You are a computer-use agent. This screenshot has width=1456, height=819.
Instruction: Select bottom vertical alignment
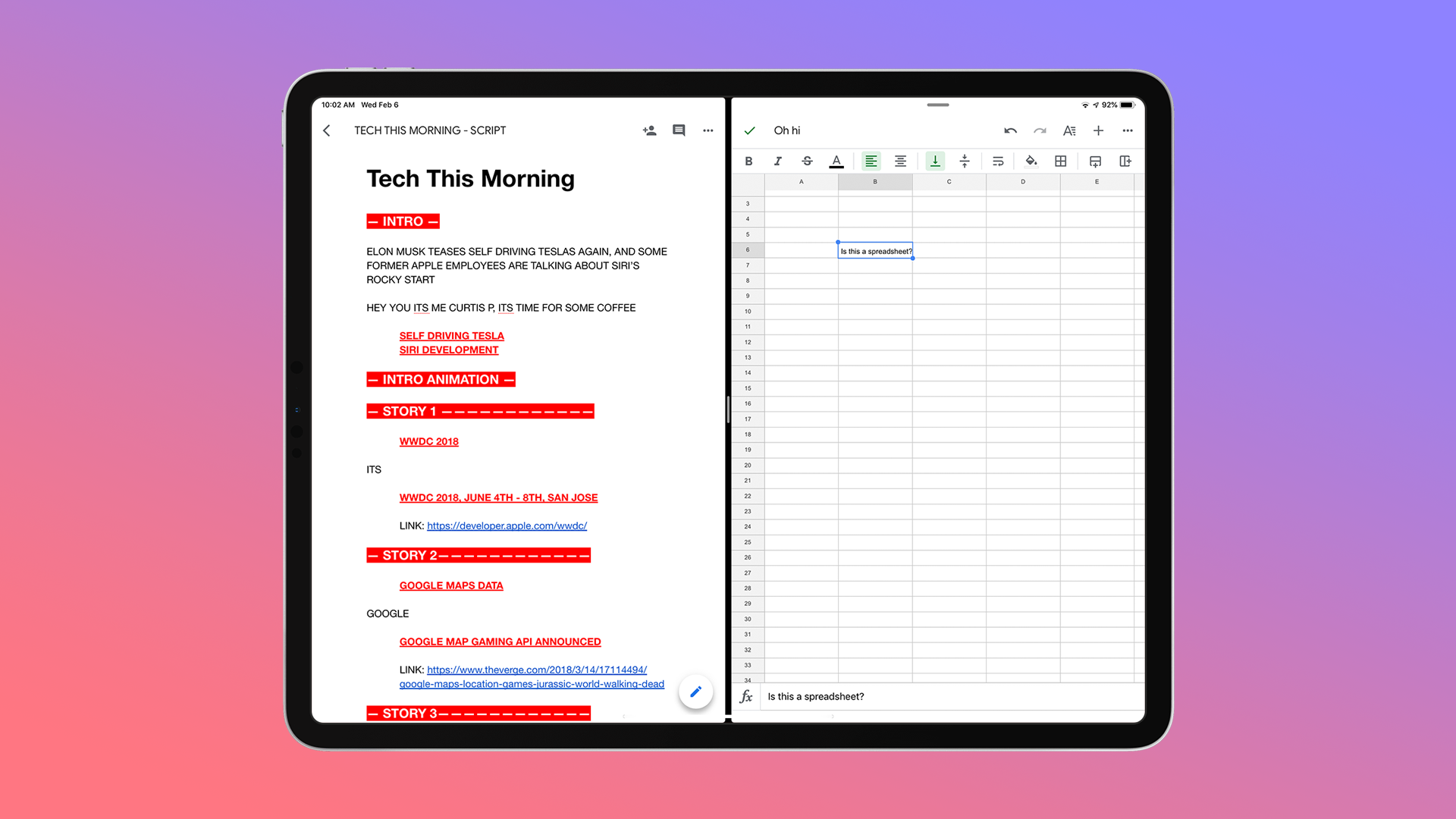(x=935, y=161)
